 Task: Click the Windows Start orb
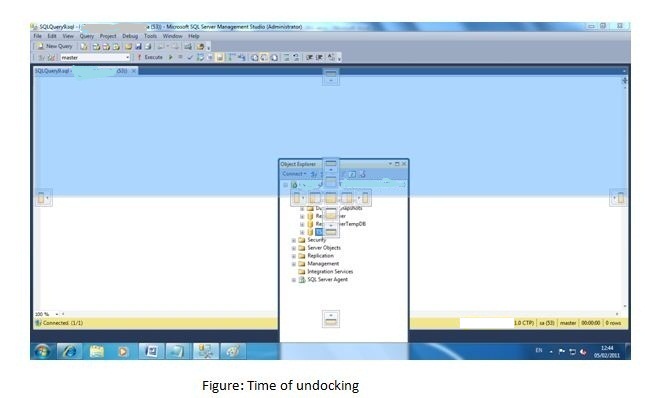click(42, 352)
